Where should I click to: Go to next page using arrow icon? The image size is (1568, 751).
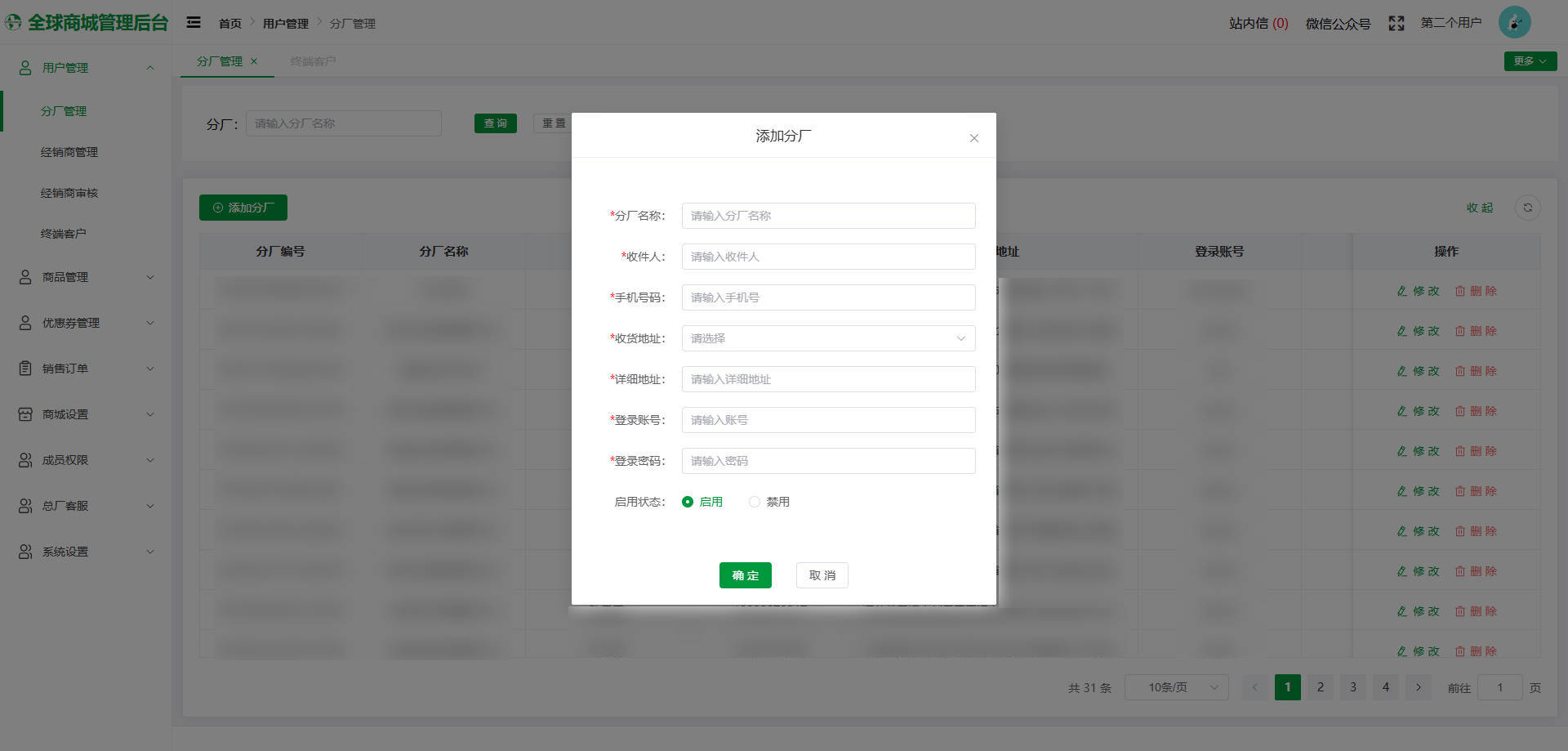(1418, 687)
